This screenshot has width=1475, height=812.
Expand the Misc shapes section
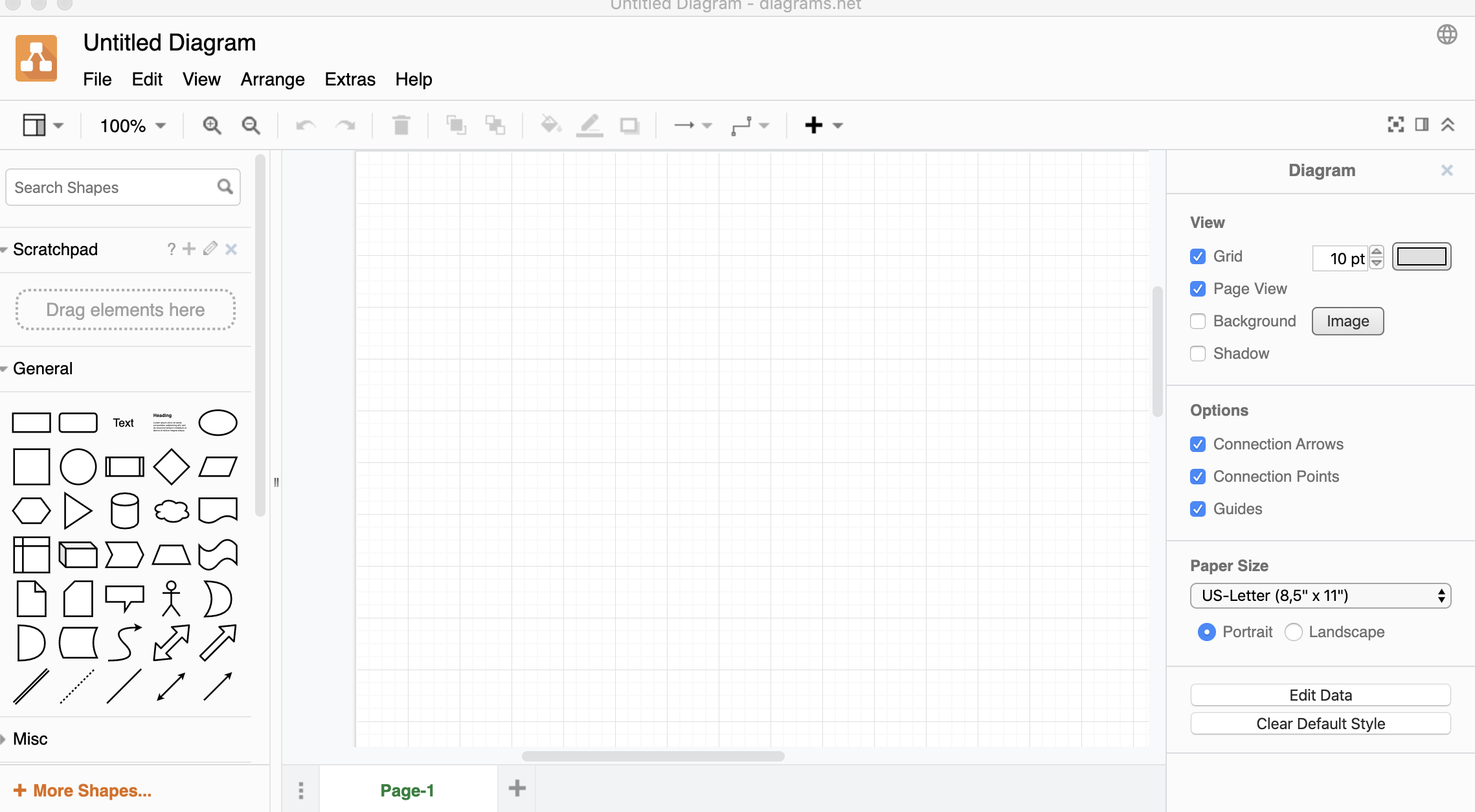[x=30, y=739]
